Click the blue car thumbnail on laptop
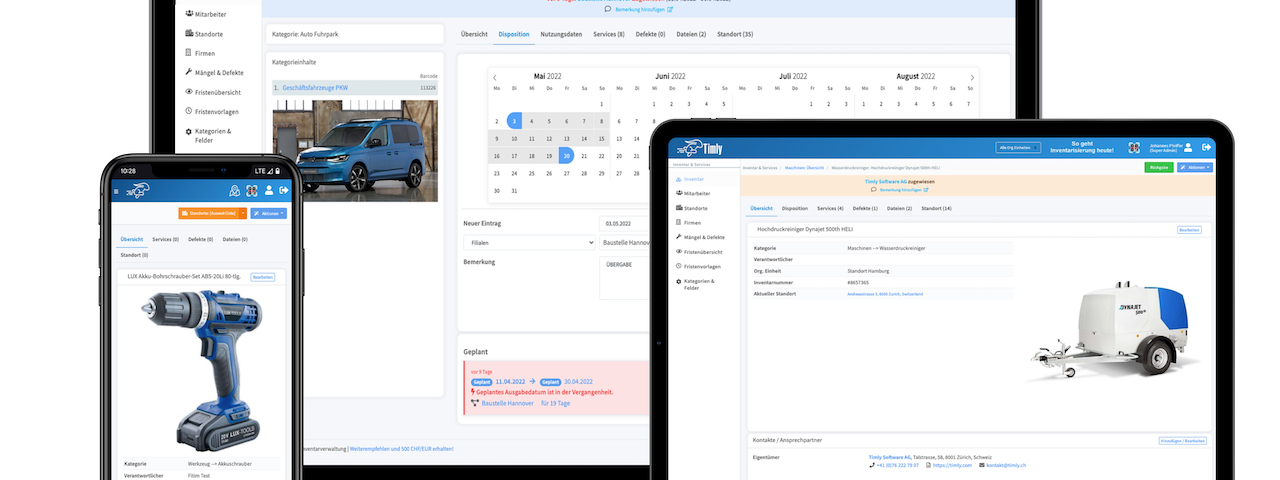1280x480 pixels. tap(355, 150)
